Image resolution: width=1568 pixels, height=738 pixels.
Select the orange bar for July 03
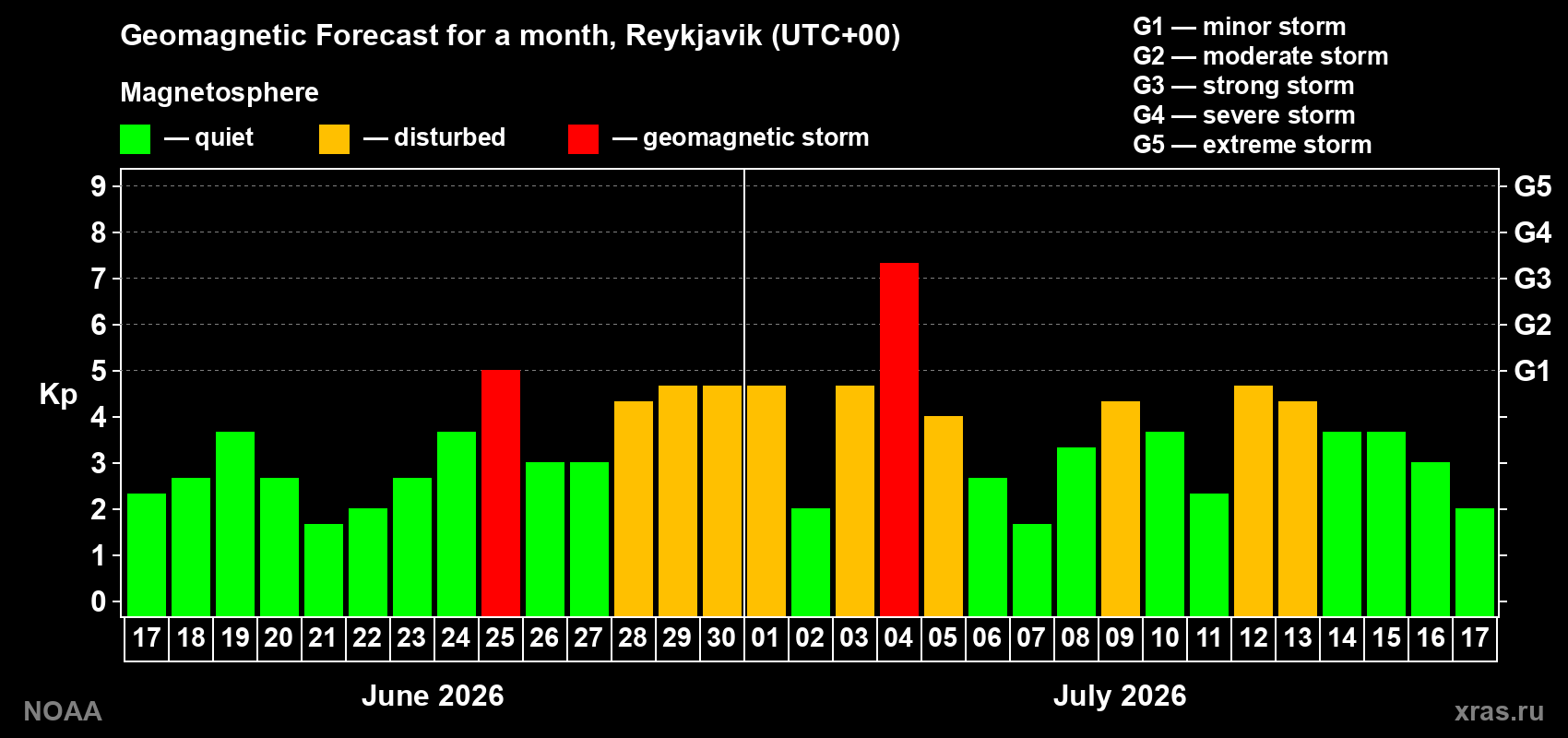tap(855, 501)
